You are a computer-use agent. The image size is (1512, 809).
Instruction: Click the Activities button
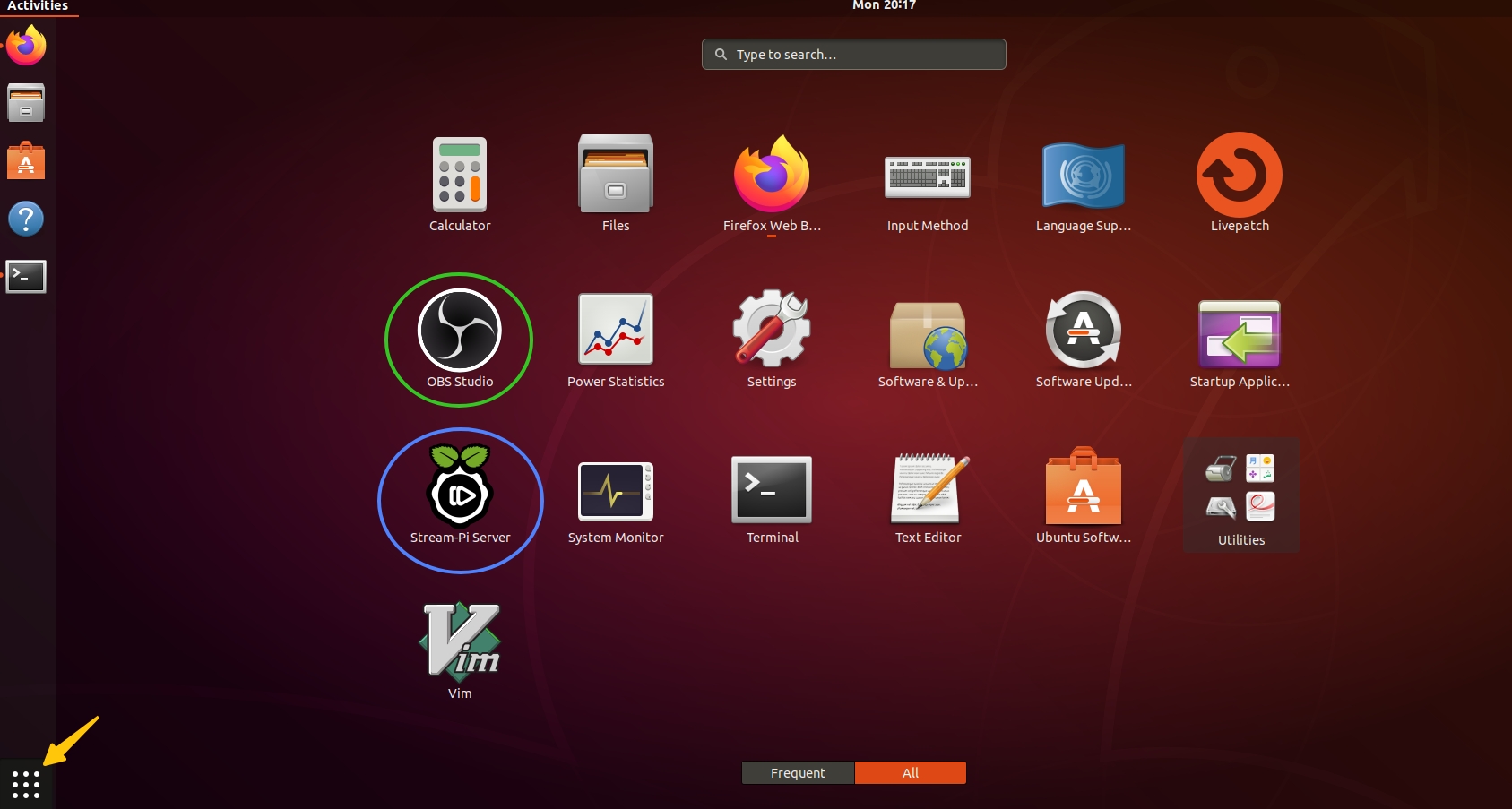(x=38, y=6)
